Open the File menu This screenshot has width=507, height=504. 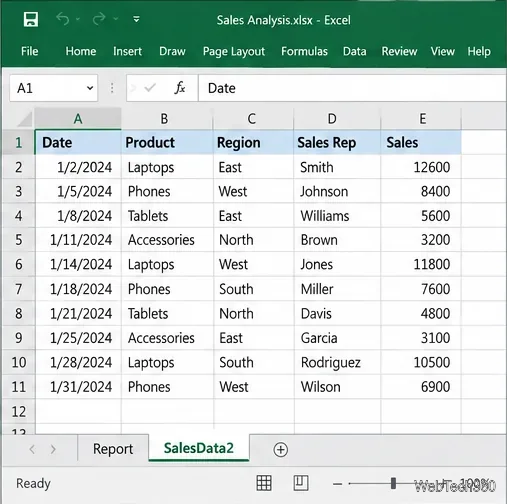click(x=29, y=51)
